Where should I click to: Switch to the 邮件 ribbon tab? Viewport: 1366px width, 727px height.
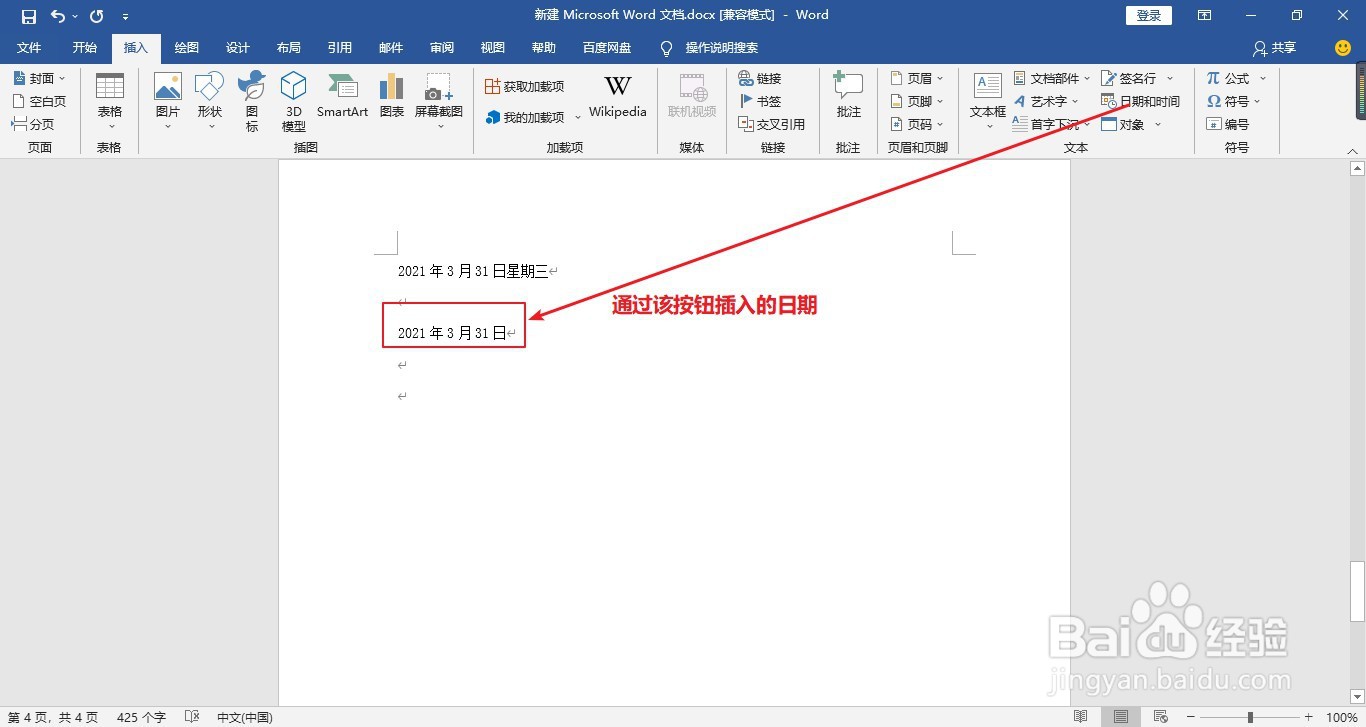pyautogui.click(x=391, y=47)
